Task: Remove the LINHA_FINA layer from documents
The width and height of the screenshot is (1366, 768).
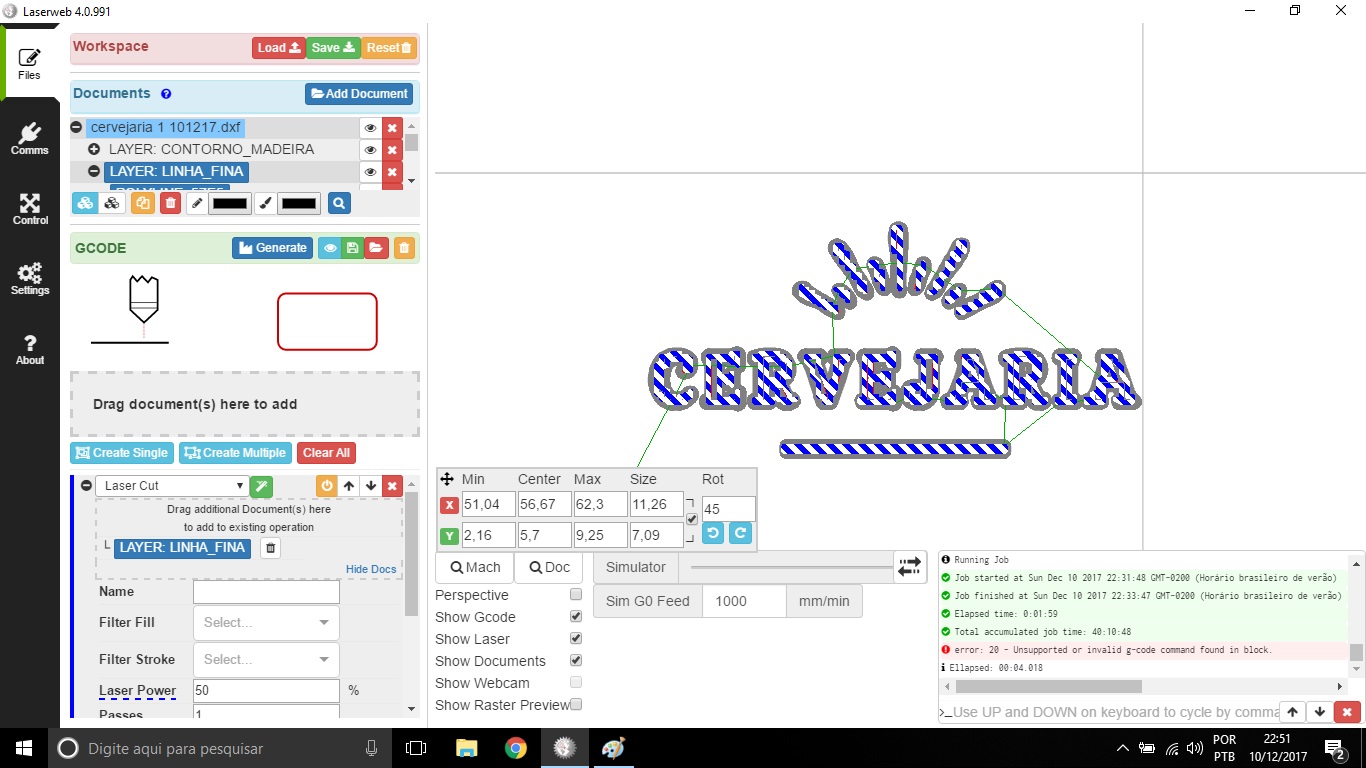Action: point(392,172)
